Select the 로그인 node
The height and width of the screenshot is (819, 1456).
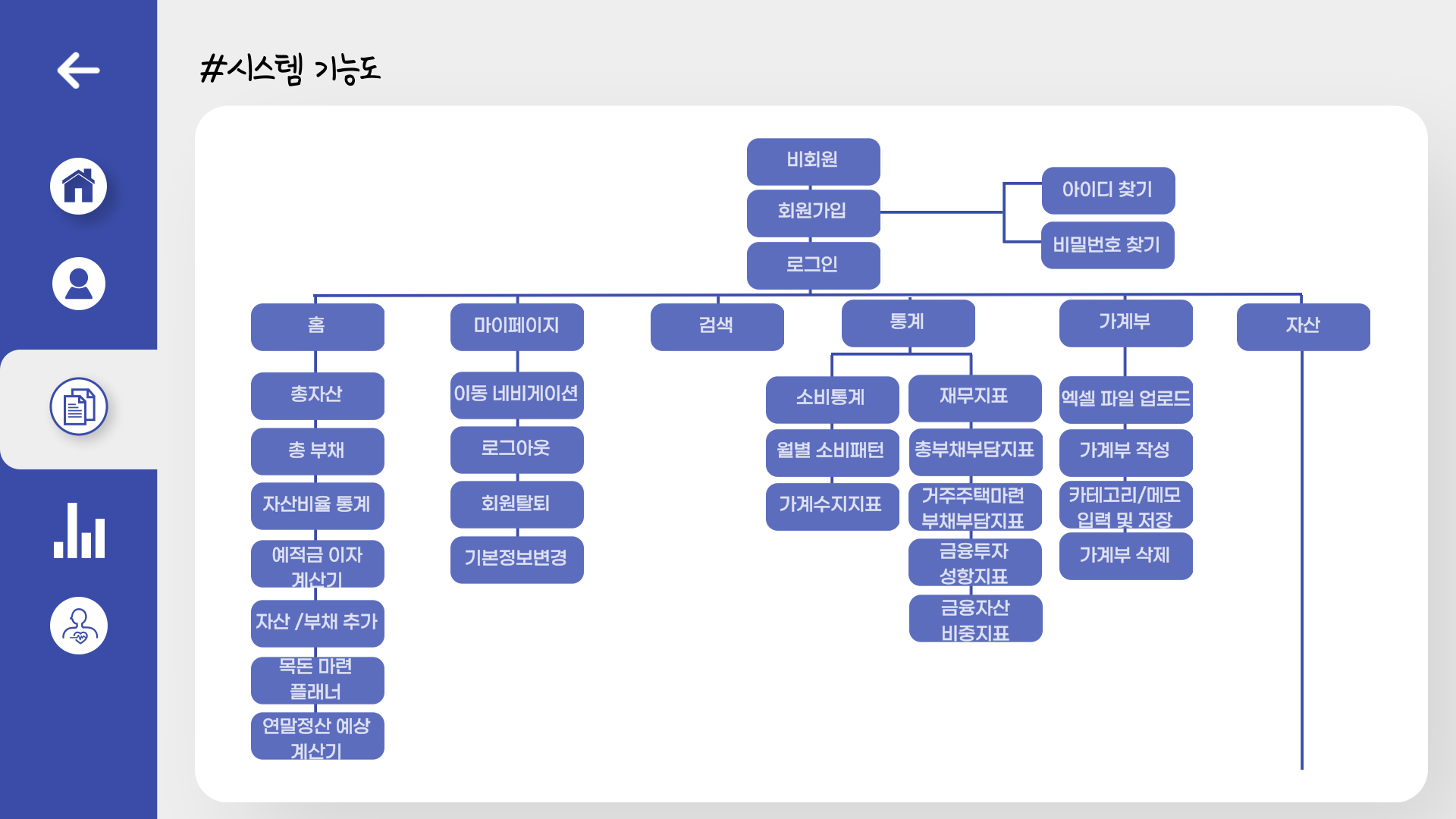(x=813, y=265)
